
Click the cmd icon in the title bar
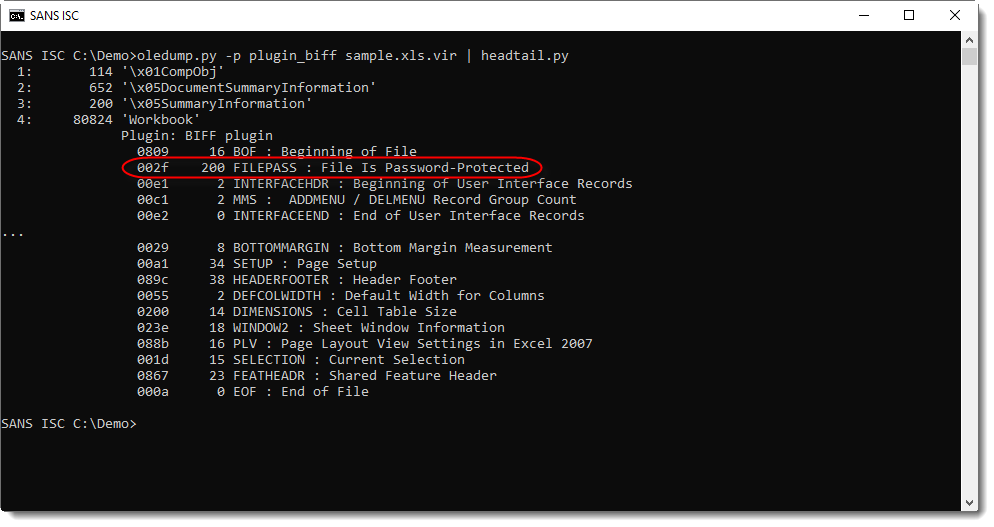(x=16, y=15)
